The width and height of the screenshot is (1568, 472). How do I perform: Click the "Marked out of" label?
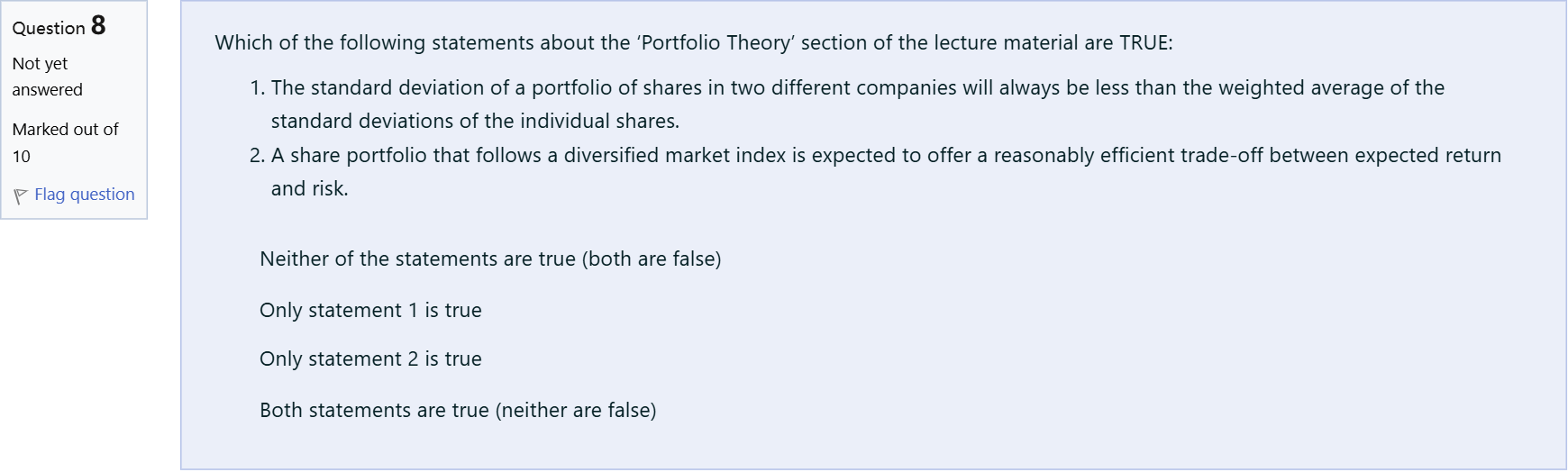pos(65,130)
